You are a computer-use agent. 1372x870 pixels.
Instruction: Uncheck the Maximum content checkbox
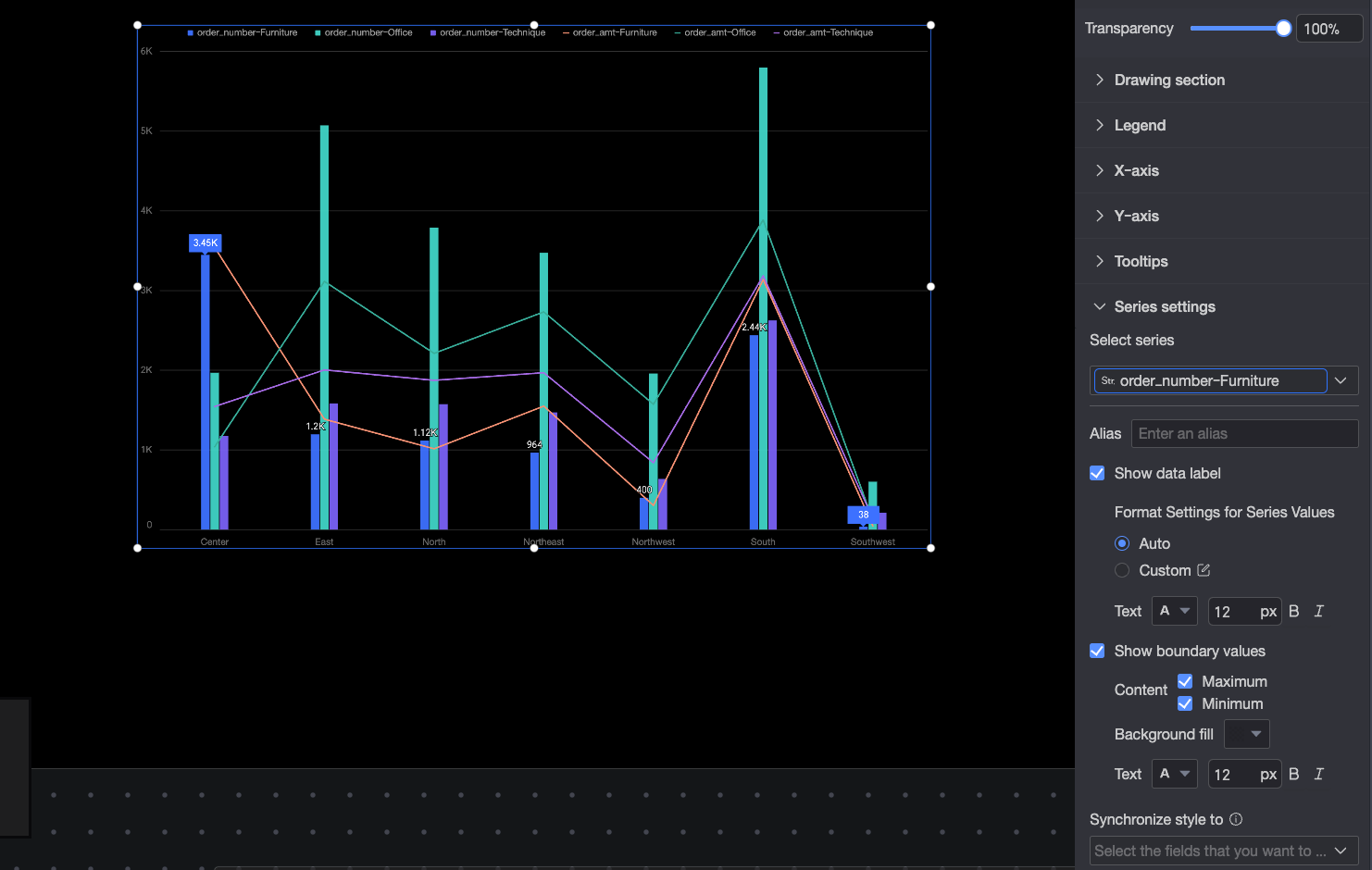(x=1185, y=681)
